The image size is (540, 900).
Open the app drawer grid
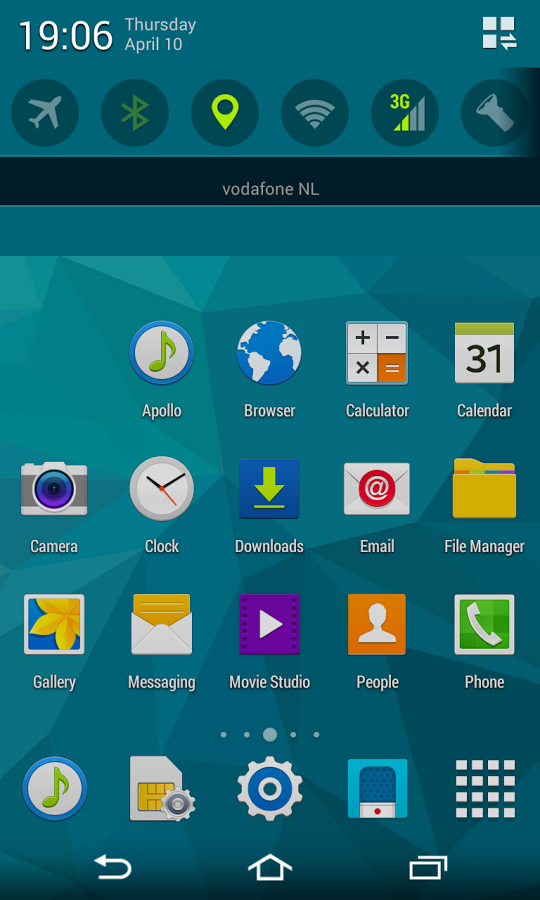pos(485,788)
